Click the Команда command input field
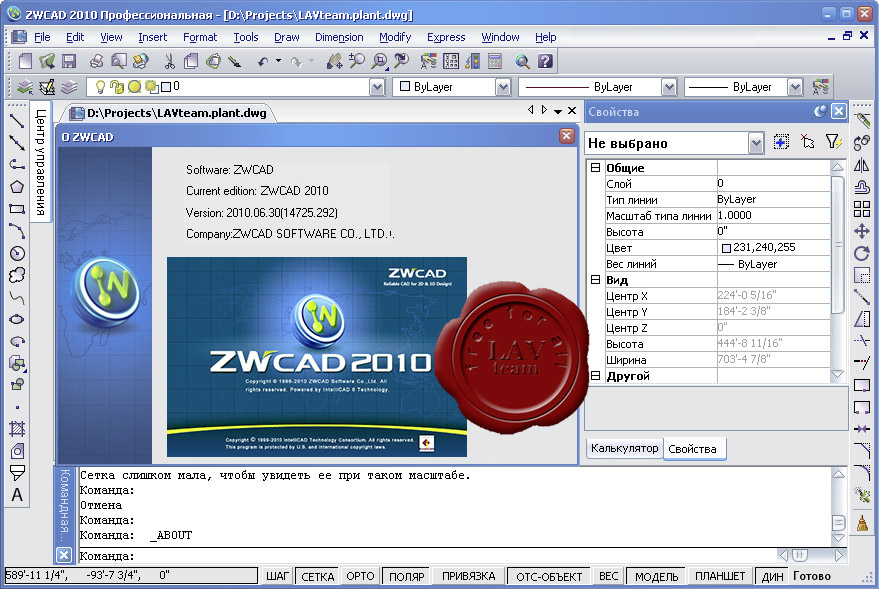879x589 pixels. 426,556
